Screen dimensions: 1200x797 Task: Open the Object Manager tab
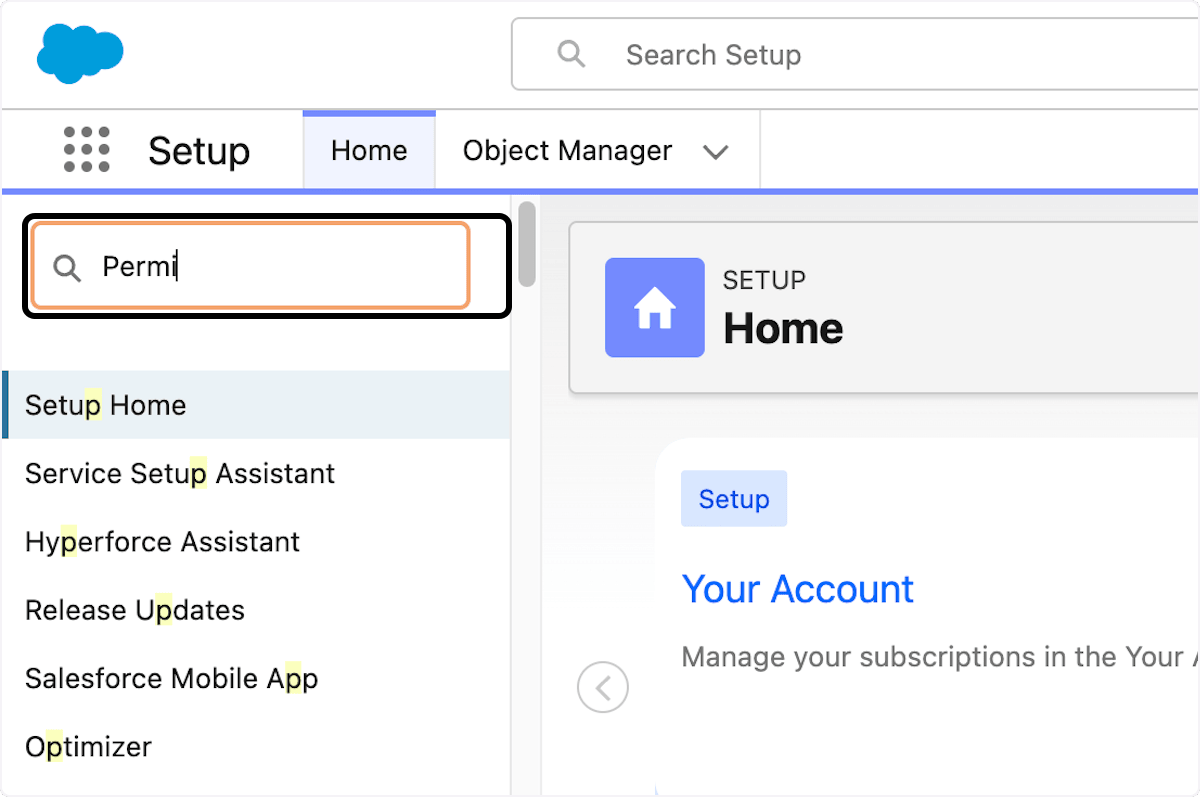point(567,150)
